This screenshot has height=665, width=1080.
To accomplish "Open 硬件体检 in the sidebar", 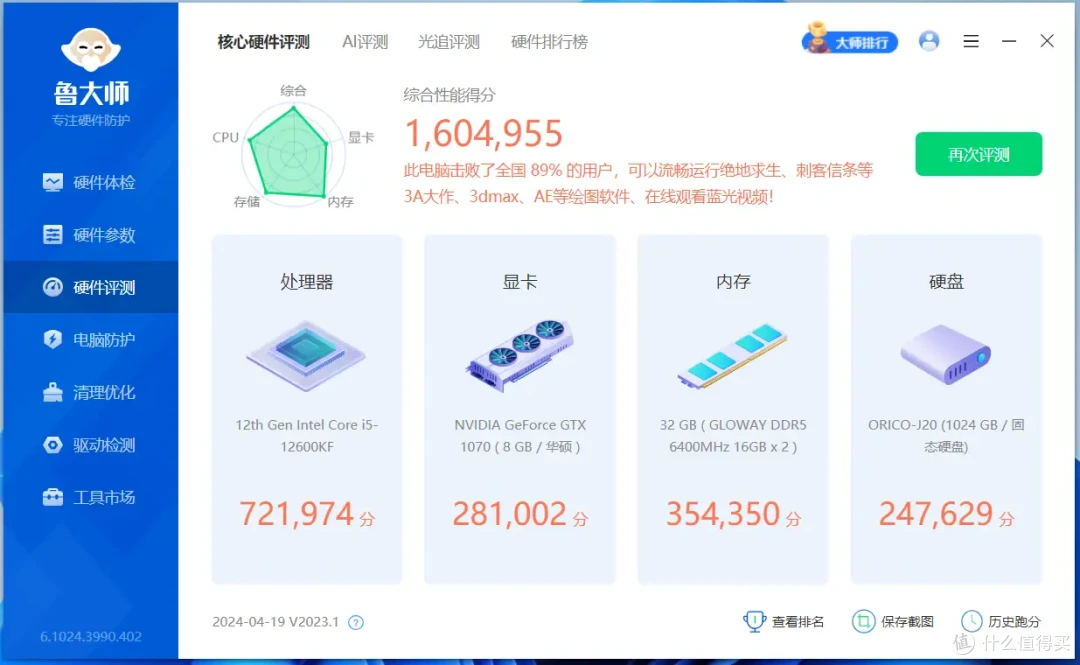I will coord(90,183).
